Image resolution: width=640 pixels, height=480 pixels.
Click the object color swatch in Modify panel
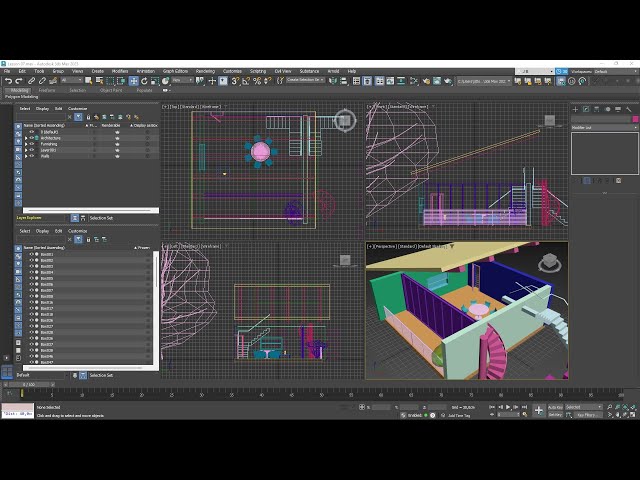coord(635,119)
